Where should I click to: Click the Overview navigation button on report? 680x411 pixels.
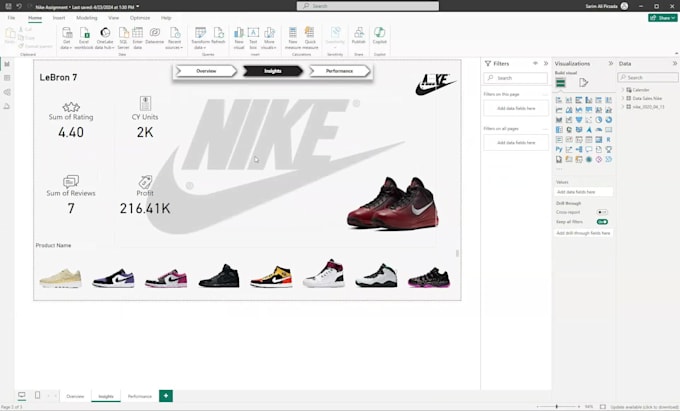click(206, 71)
